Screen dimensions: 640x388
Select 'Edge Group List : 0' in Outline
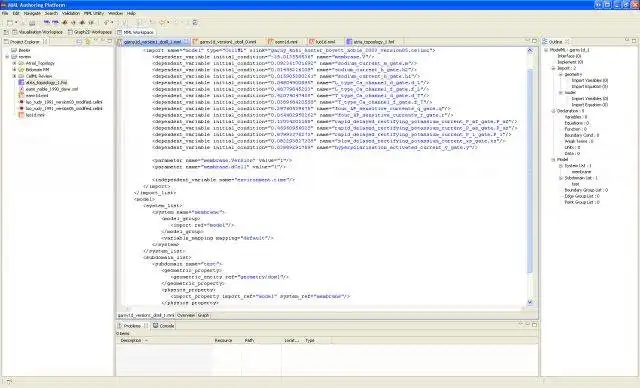(x=582, y=196)
